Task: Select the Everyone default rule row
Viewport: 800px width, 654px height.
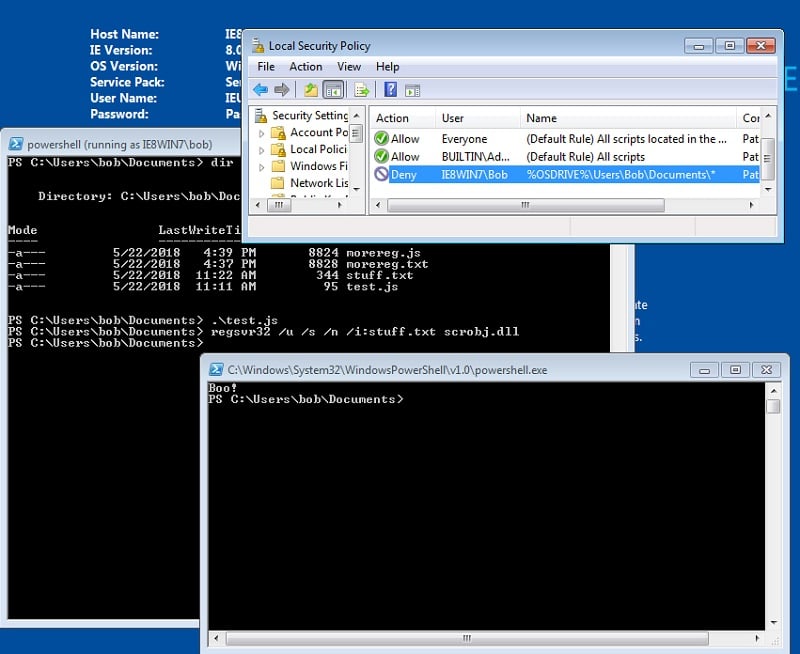Action: pos(565,139)
